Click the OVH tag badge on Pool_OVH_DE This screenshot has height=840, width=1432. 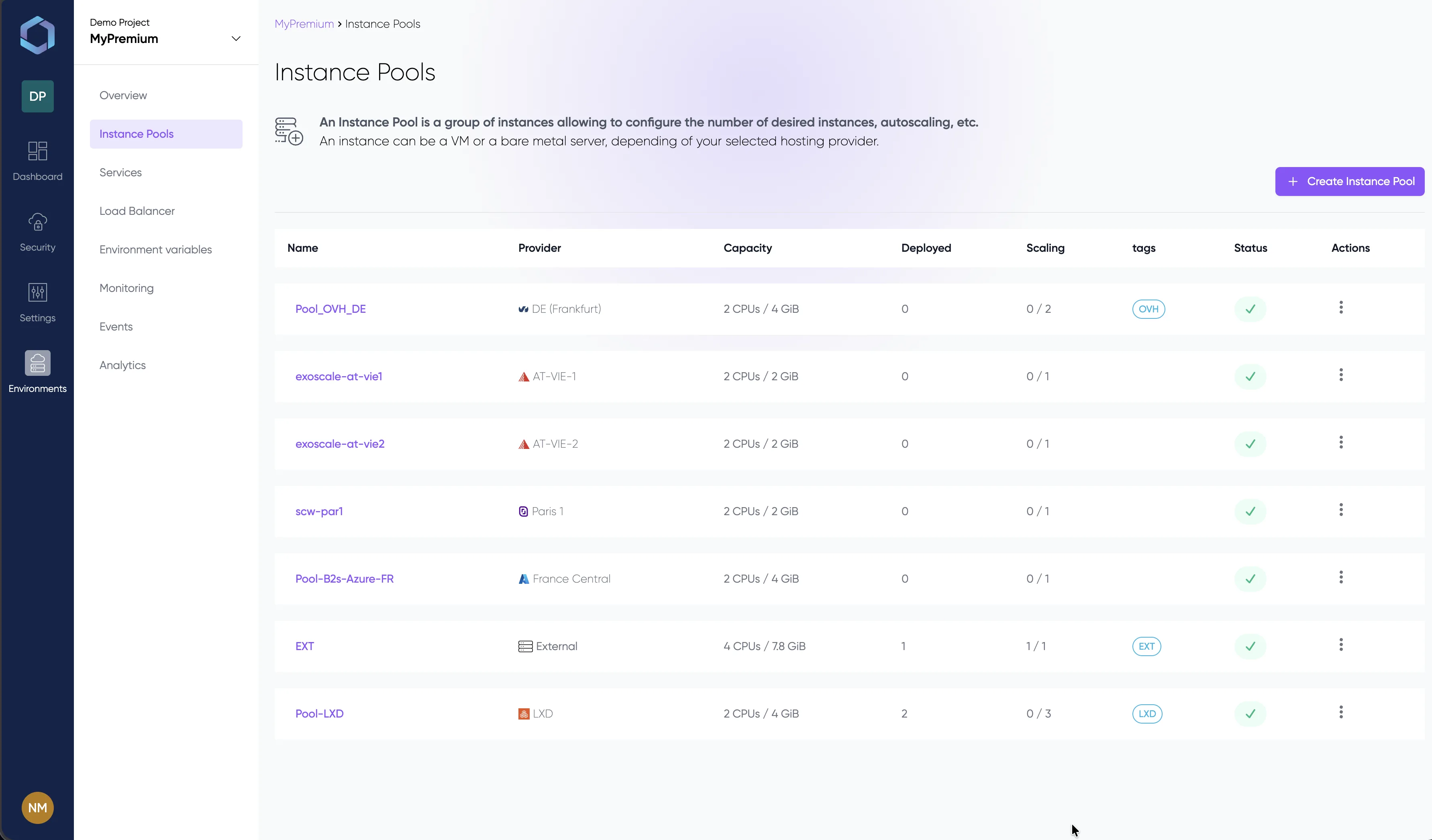tap(1148, 309)
